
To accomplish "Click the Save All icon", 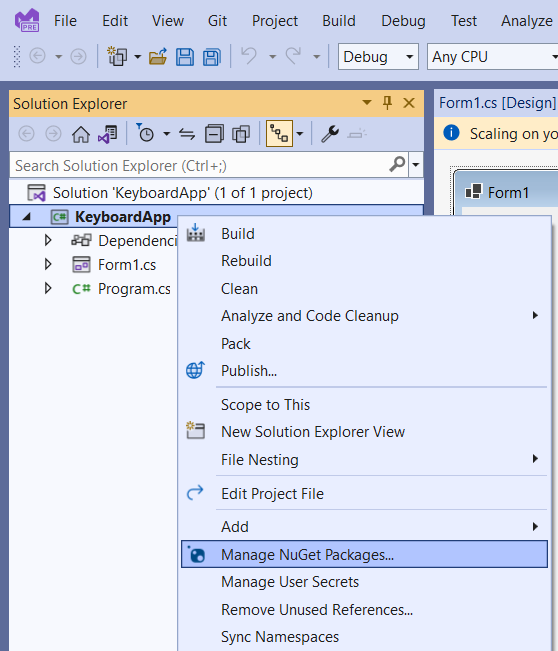I will pyautogui.click(x=212, y=56).
